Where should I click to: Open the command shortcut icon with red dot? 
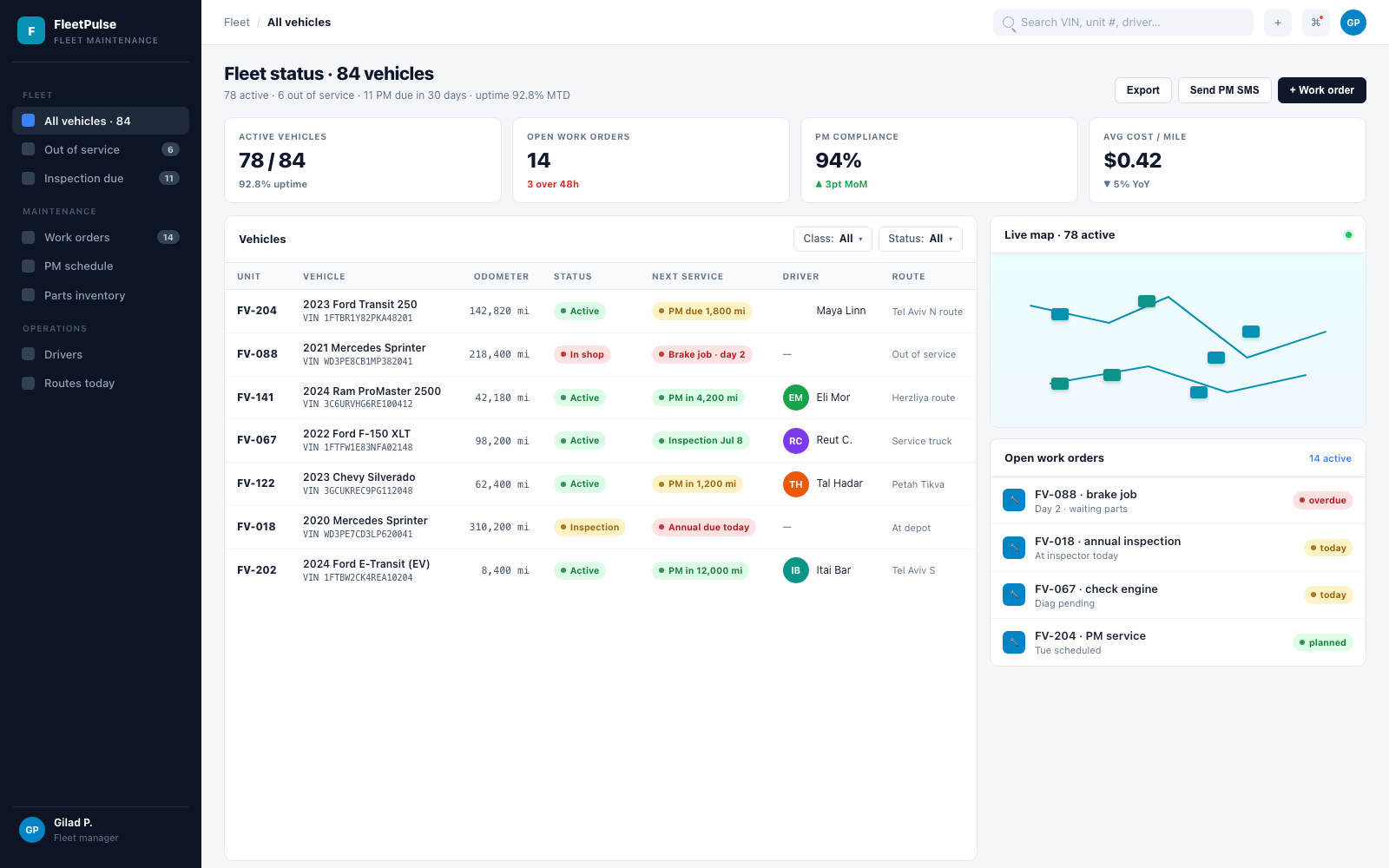pyautogui.click(x=1316, y=23)
